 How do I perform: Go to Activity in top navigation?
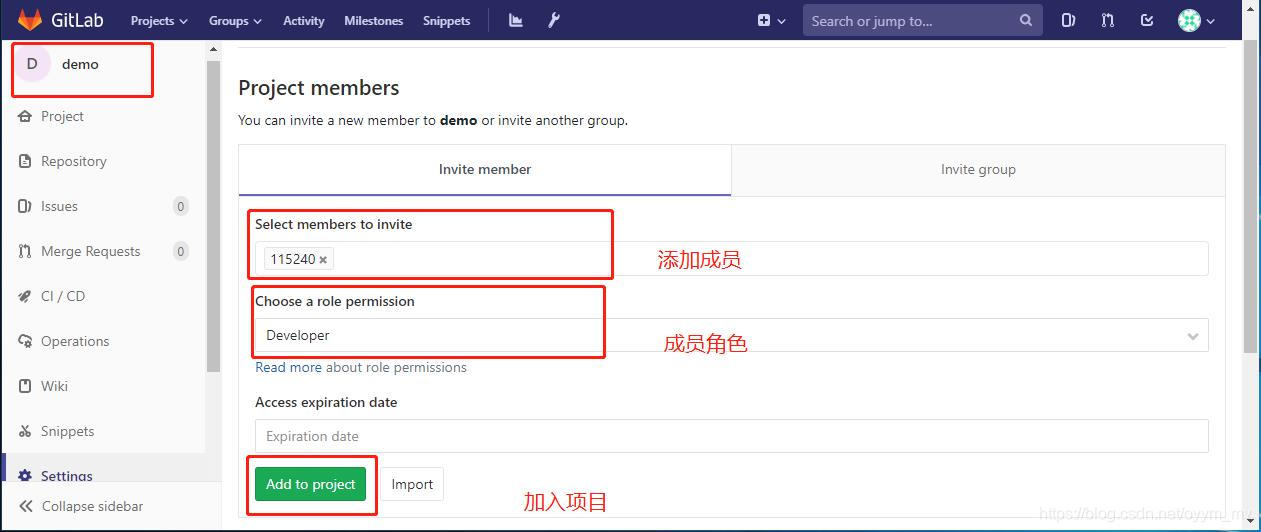303,20
